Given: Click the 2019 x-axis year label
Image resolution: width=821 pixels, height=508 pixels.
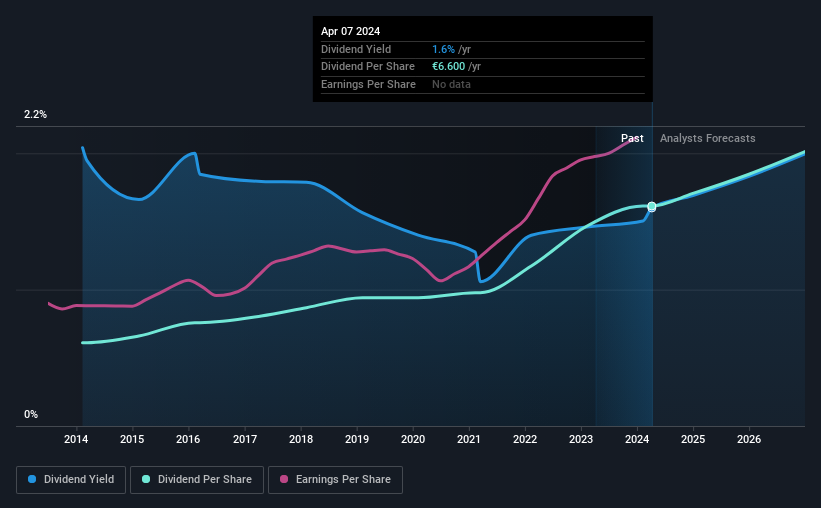Looking at the screenshot, I should pos(357,439).
